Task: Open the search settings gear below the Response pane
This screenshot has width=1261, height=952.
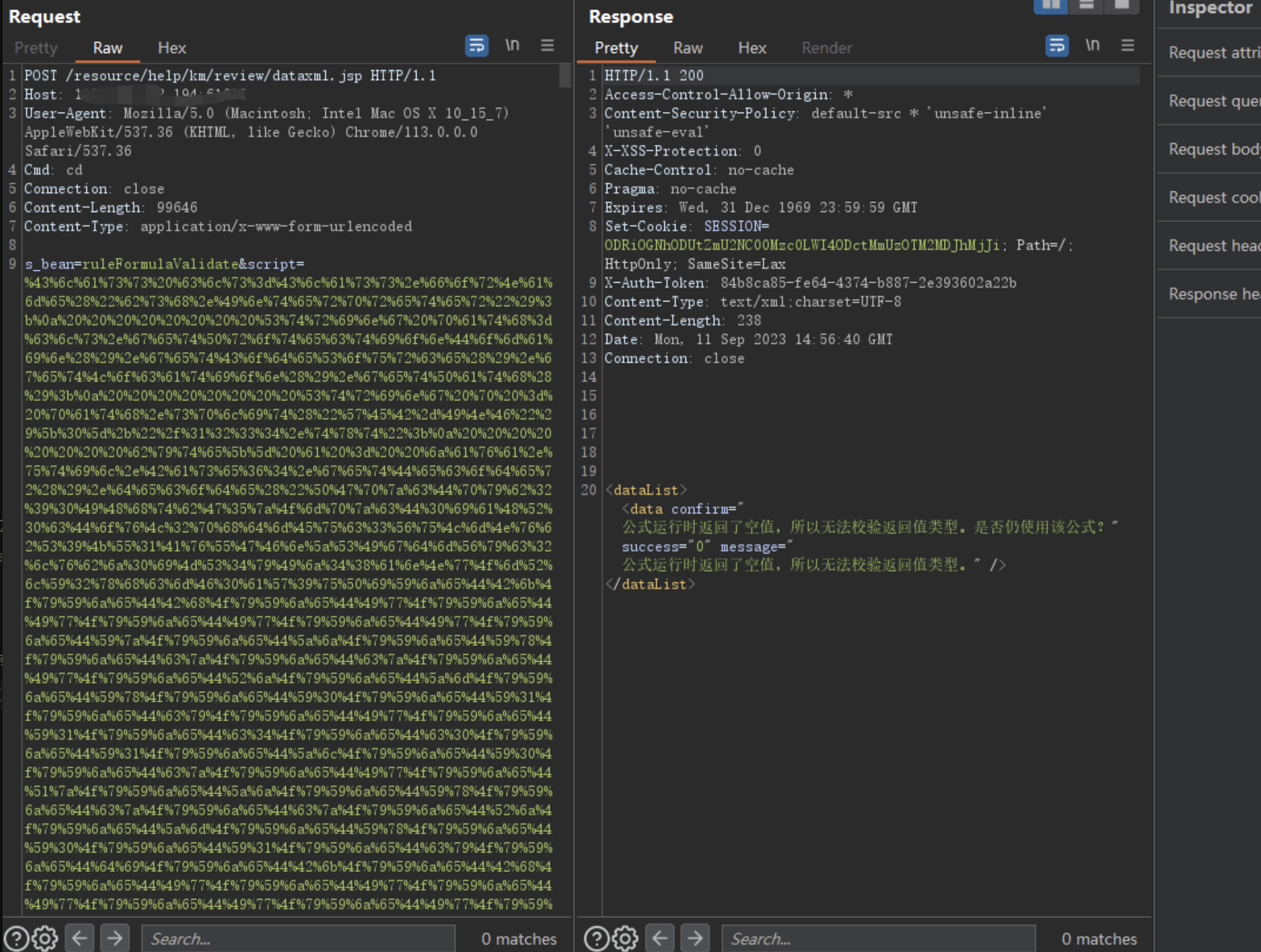Action: click(x=625, y=939)
